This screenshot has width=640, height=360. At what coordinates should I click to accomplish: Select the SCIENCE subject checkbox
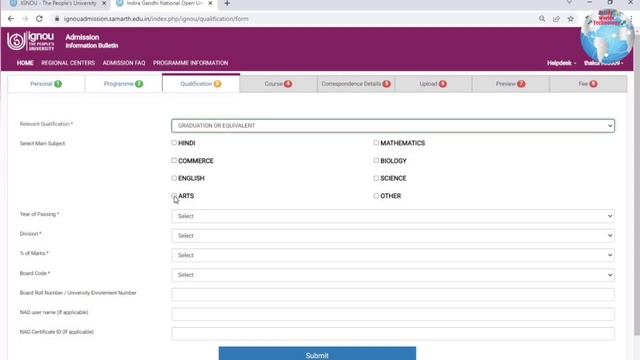pyautogui.click(x=376, y=178)
